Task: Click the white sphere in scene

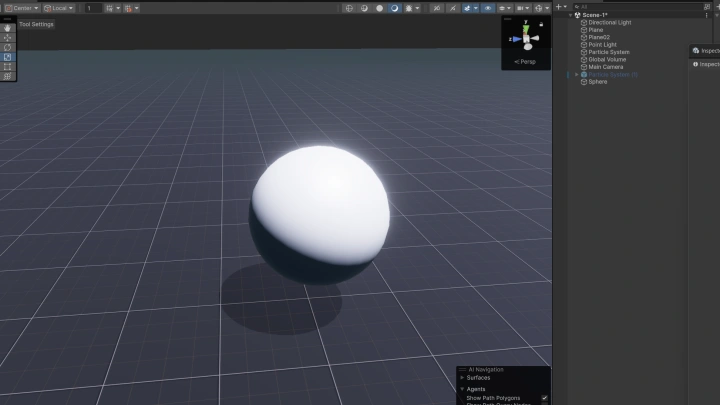Action: pyautogui.click(x=320, y=214)
